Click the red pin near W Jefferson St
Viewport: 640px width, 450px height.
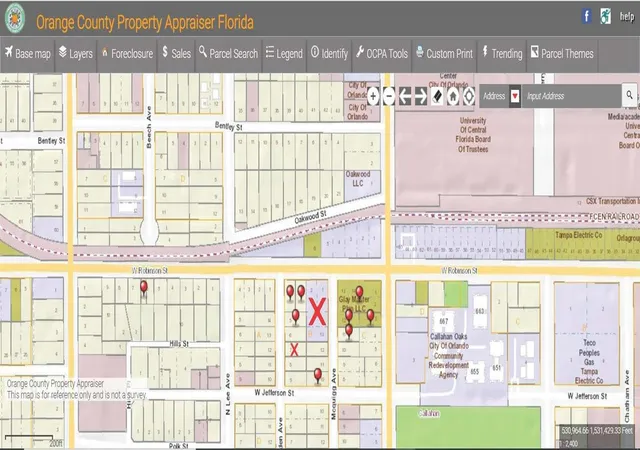[318, 376]
